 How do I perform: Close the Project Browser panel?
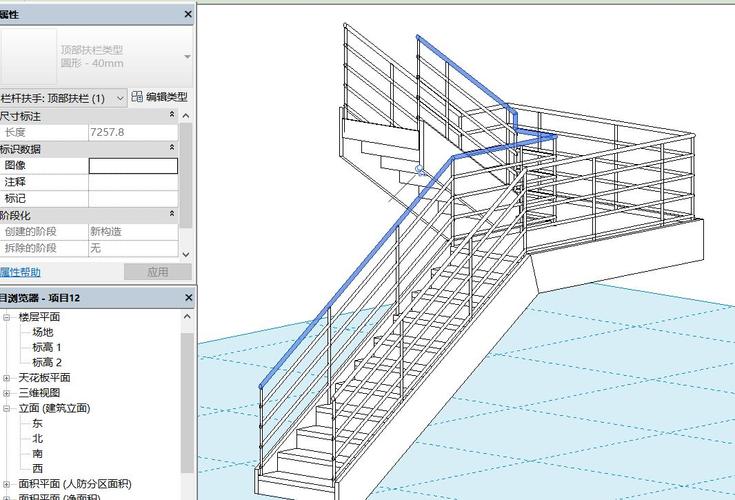[188, 298]
